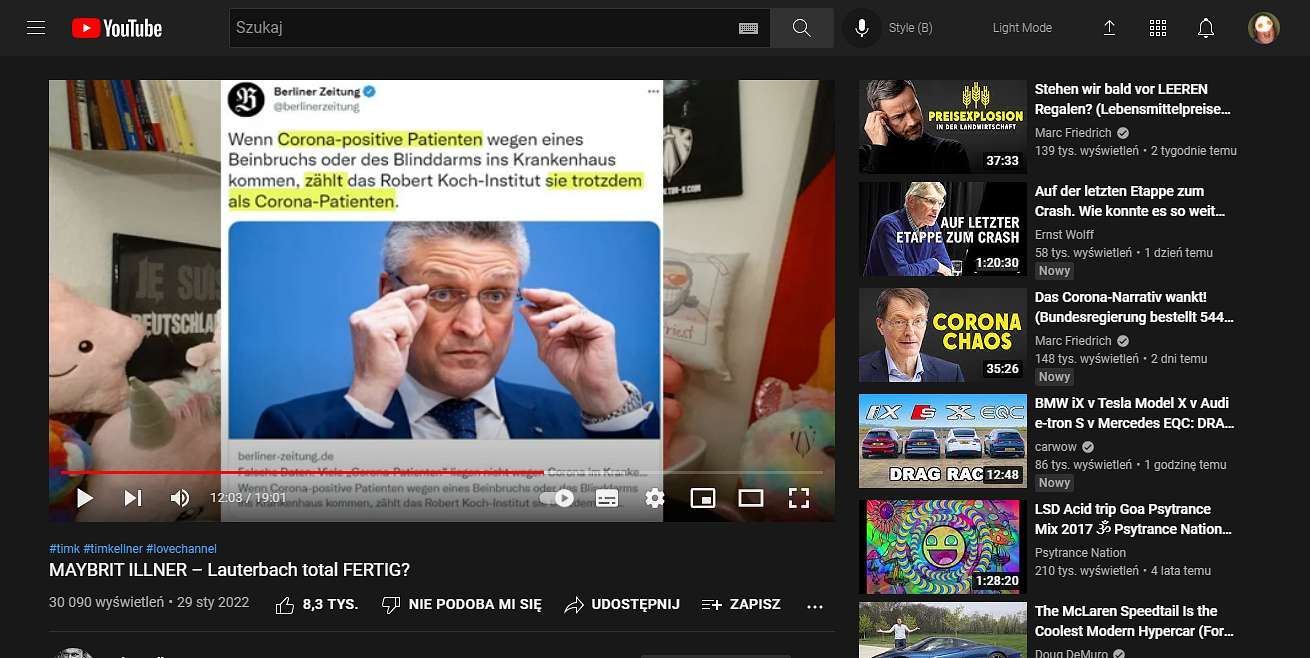The width and height of the screenshot is (1310, 658).
Task: Open the #timkellner hashtag
Action: (113, 549)
